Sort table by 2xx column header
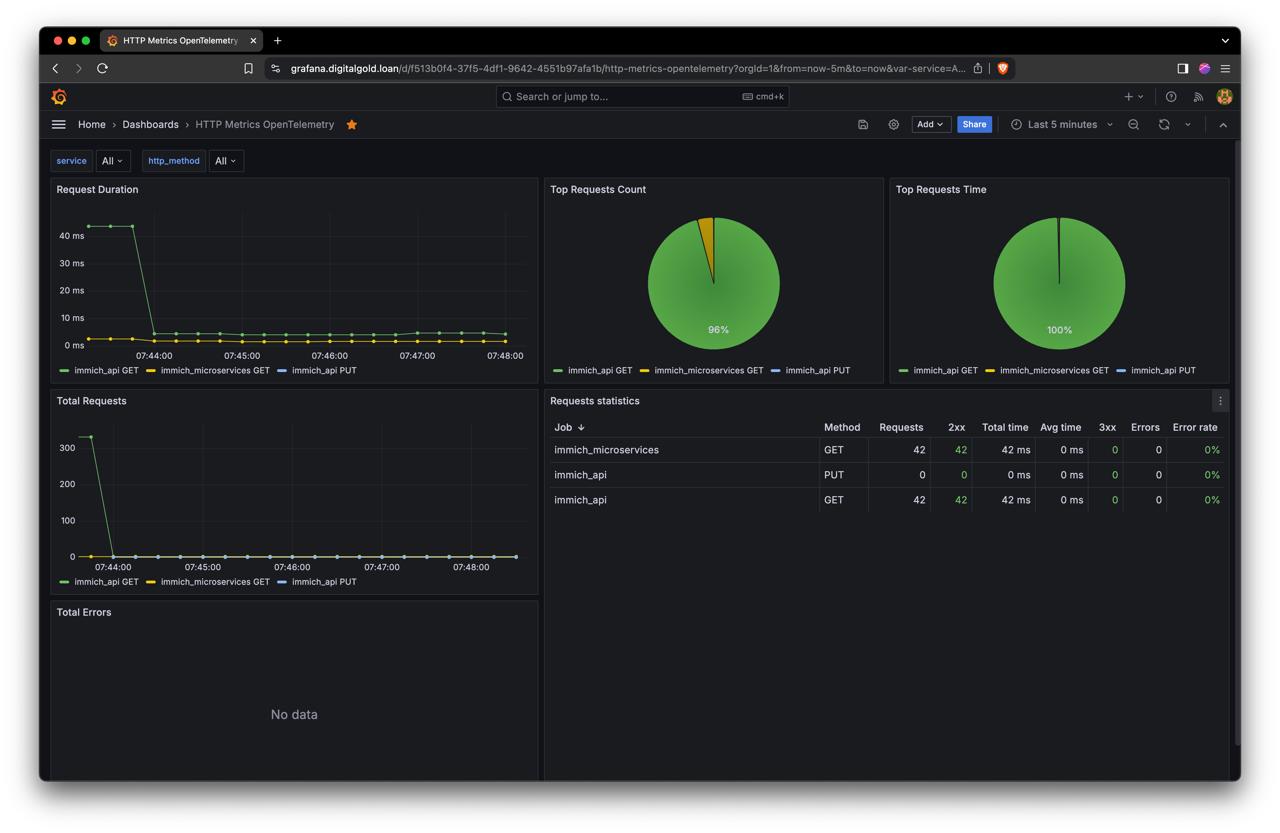Screen dimensions: 1280x833 pyautogui.click(x=956, y=427)
